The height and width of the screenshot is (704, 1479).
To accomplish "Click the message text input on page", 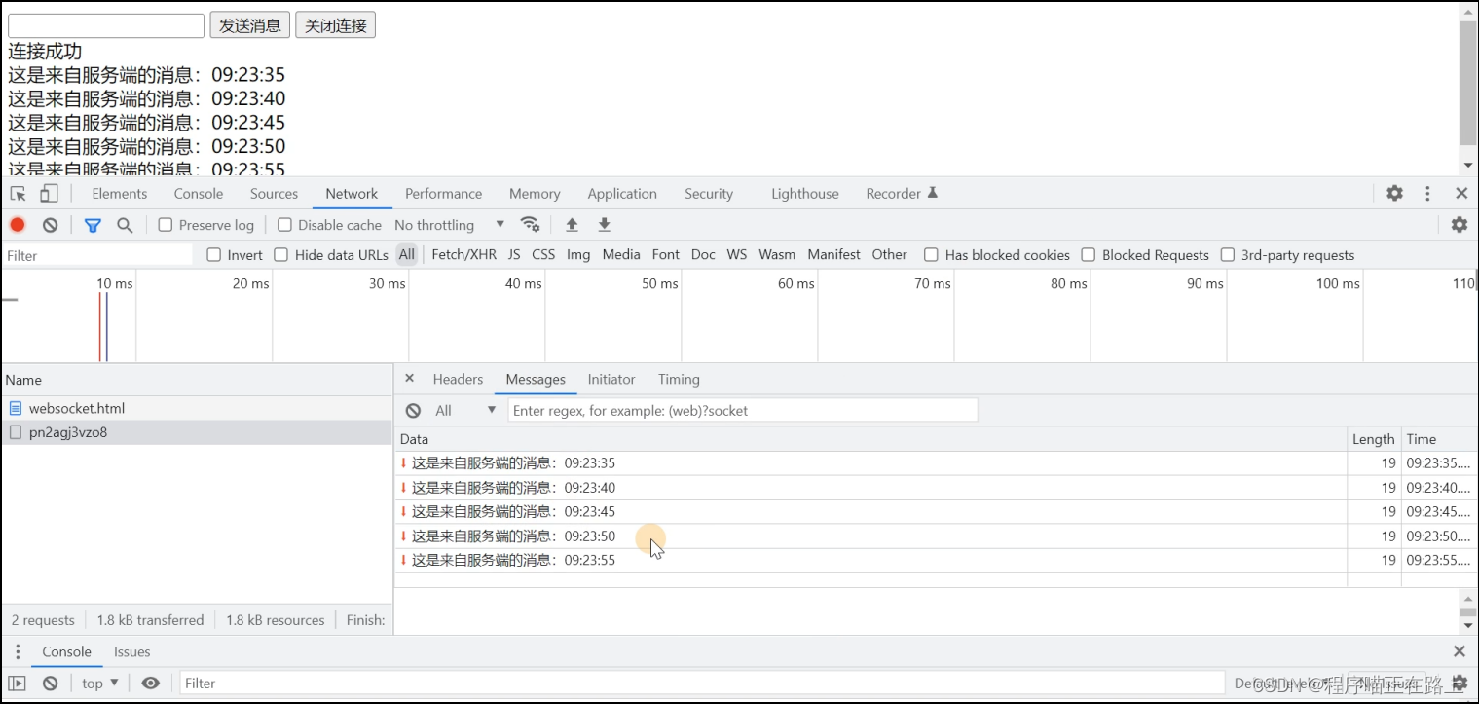I will click(106, 25).
